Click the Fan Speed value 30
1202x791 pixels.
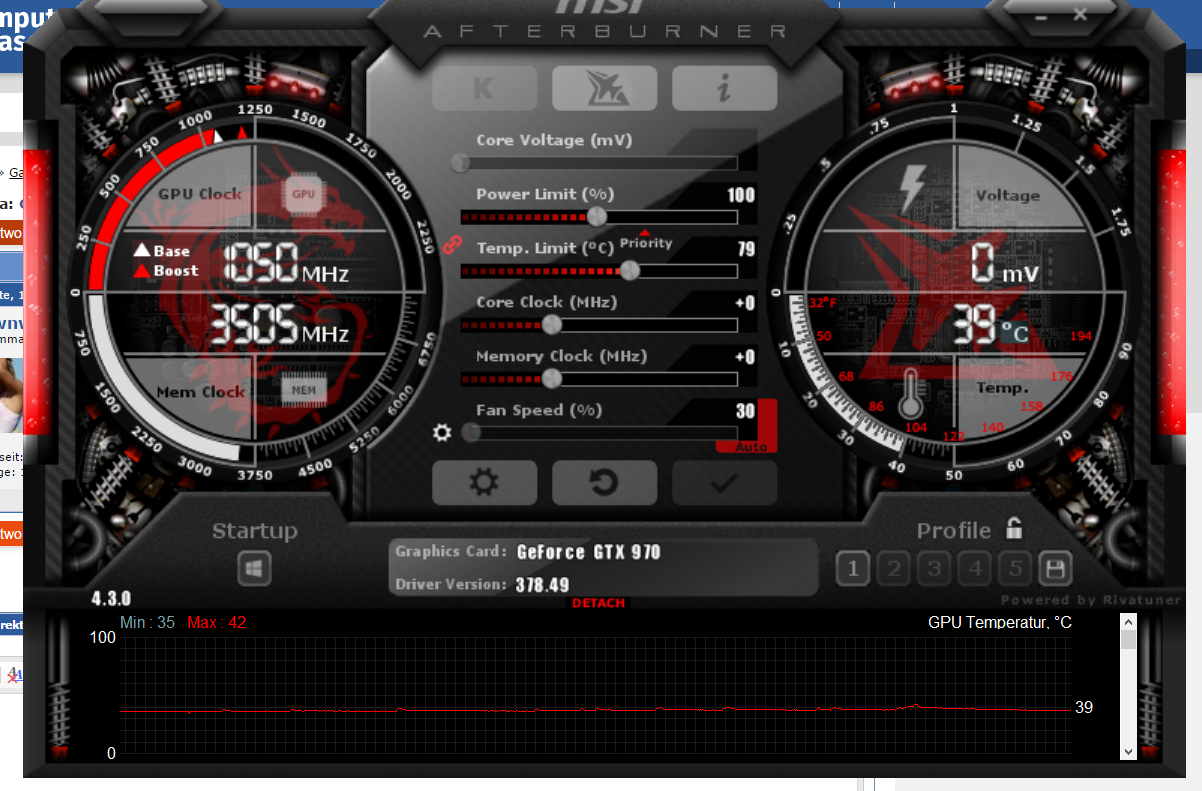click(x=745, y=411)
